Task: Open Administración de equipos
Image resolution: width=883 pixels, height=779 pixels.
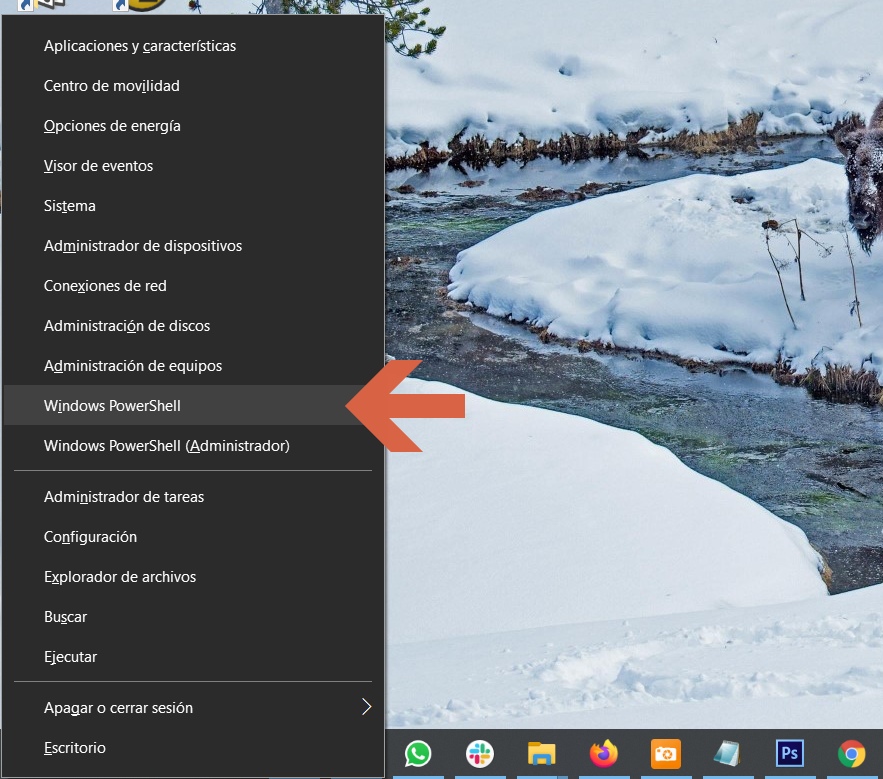Action: pyautogui.click(x=193, y=366)
